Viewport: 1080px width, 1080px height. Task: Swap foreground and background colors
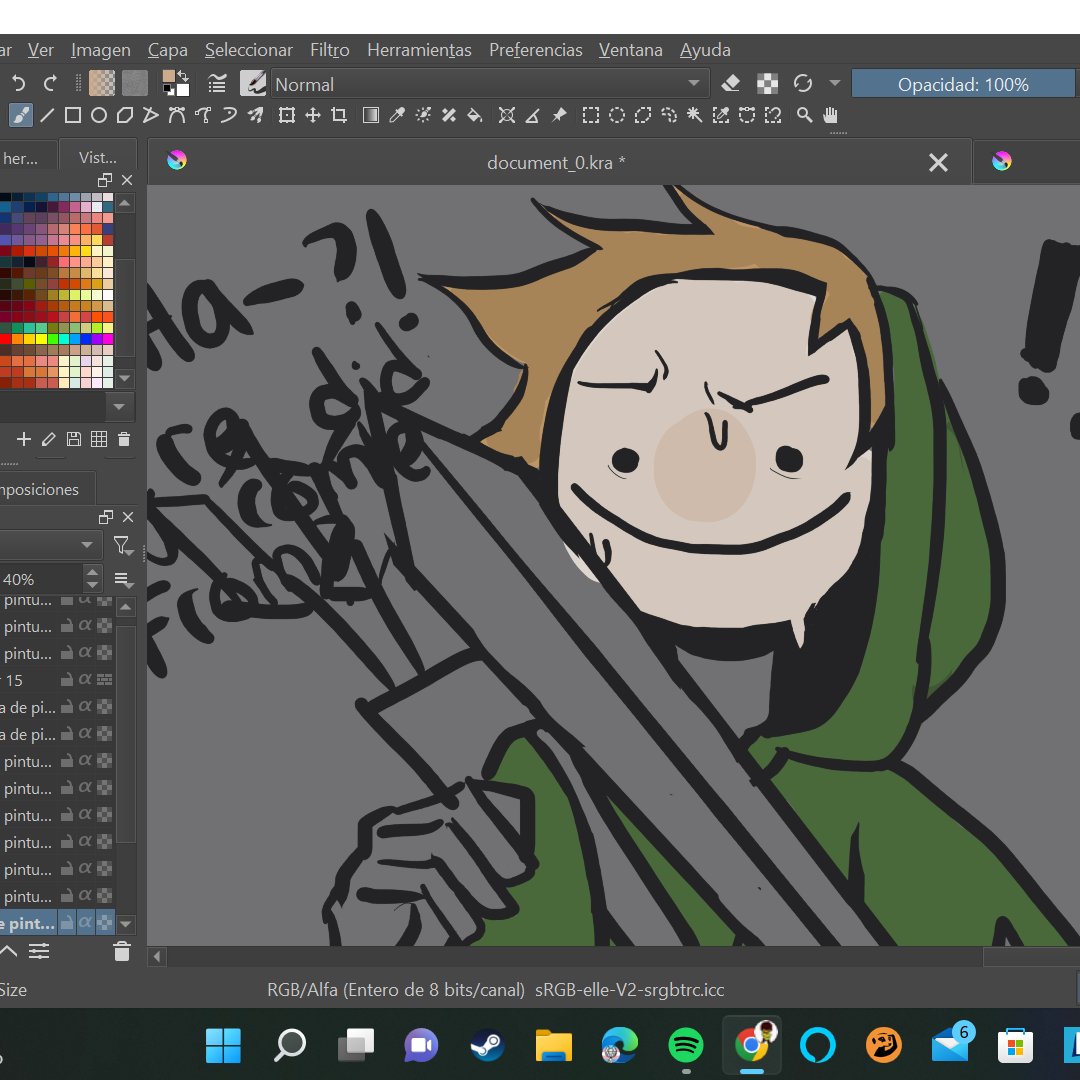[x=183, y=75]
